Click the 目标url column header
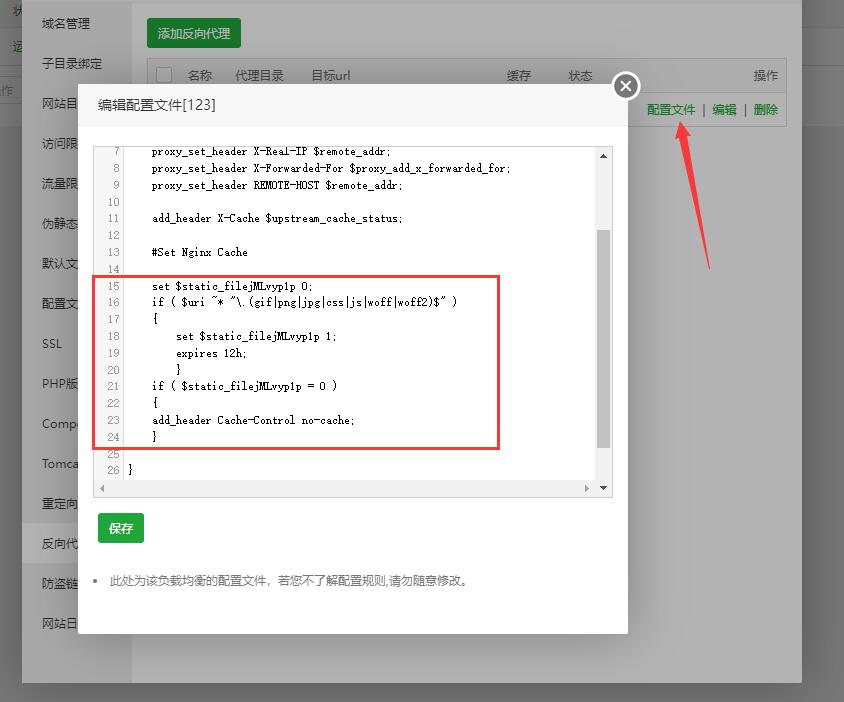The height and width of the screenshot is (702, 844). 330,75
